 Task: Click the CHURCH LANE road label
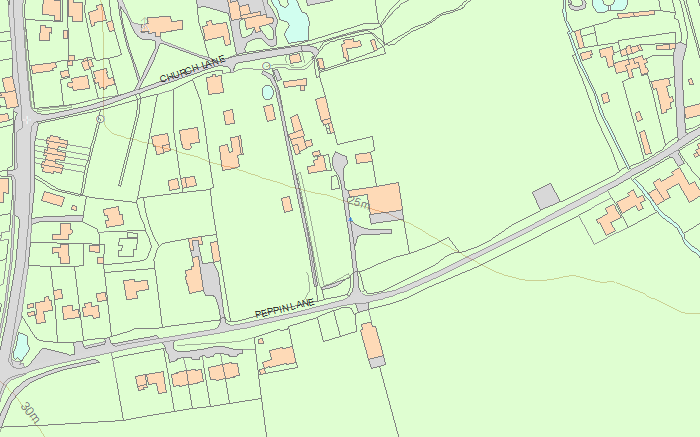pos(192,69)
